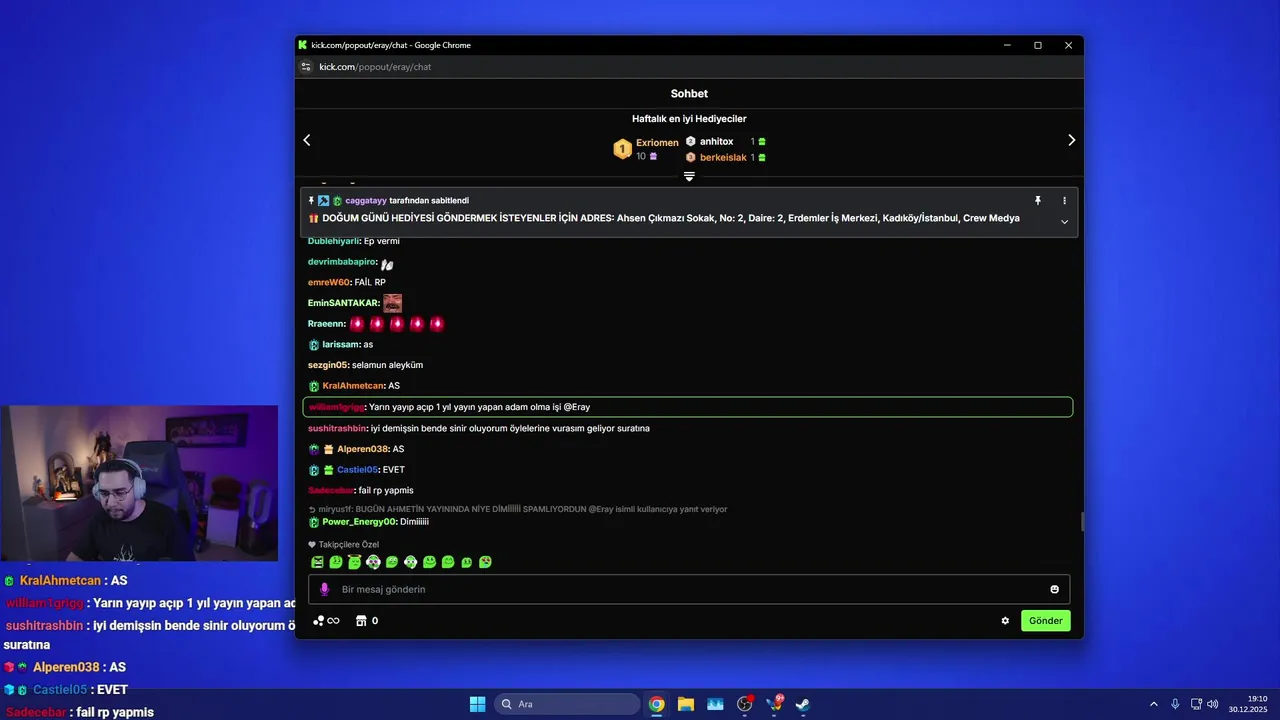Viewport: 1280px width, 720px height.
Task: Select the fourth follower emote
Action: [373, 562]
